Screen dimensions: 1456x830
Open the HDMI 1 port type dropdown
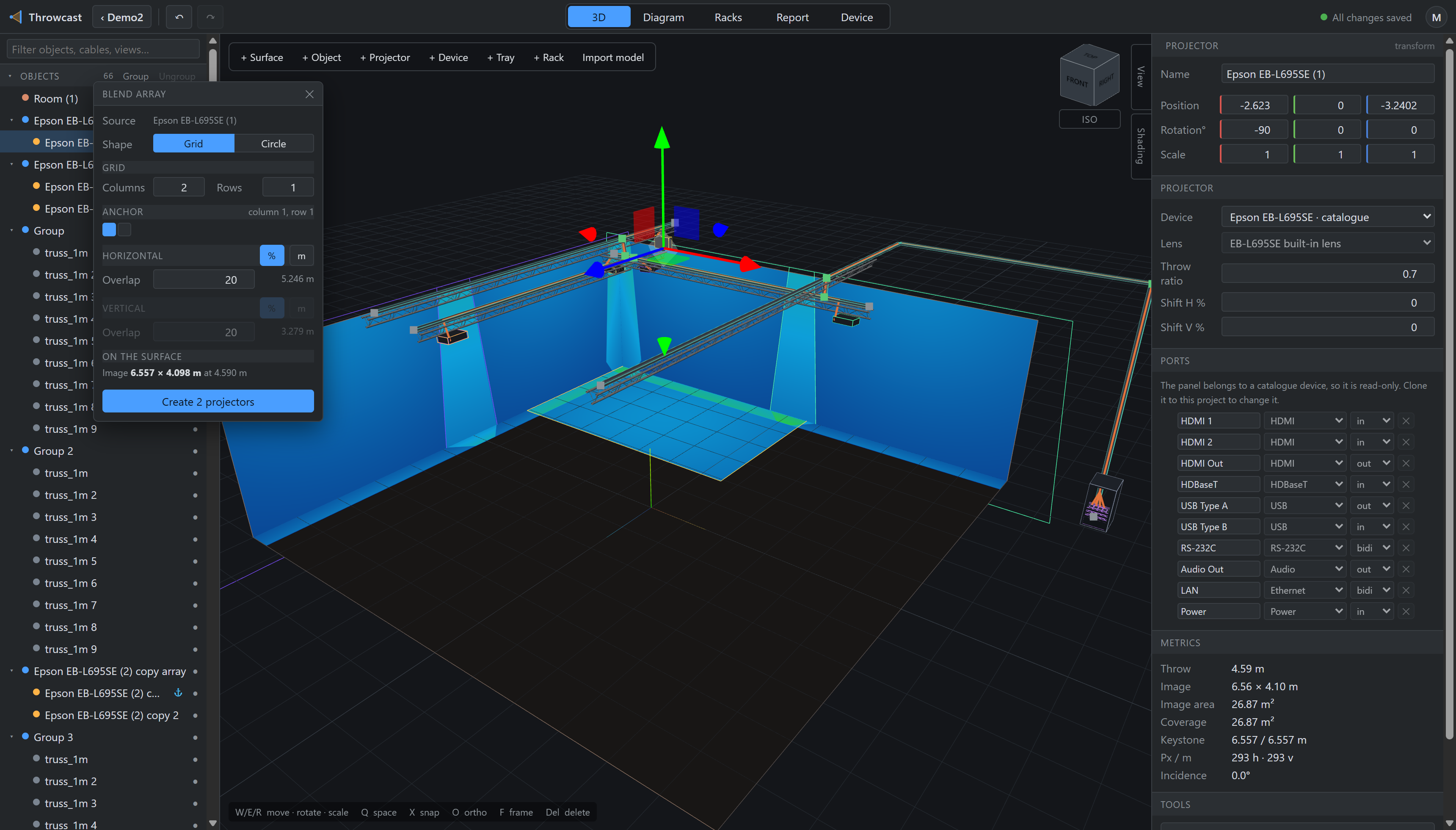[1304, 421]
